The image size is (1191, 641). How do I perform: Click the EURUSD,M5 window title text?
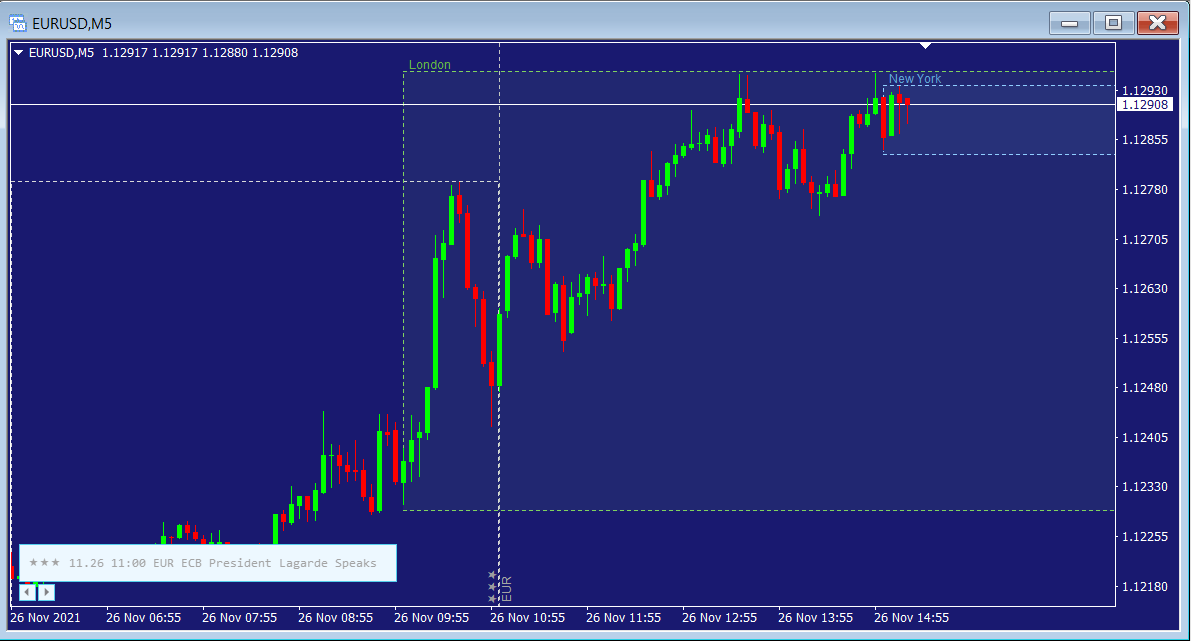(x=72, y=22)
